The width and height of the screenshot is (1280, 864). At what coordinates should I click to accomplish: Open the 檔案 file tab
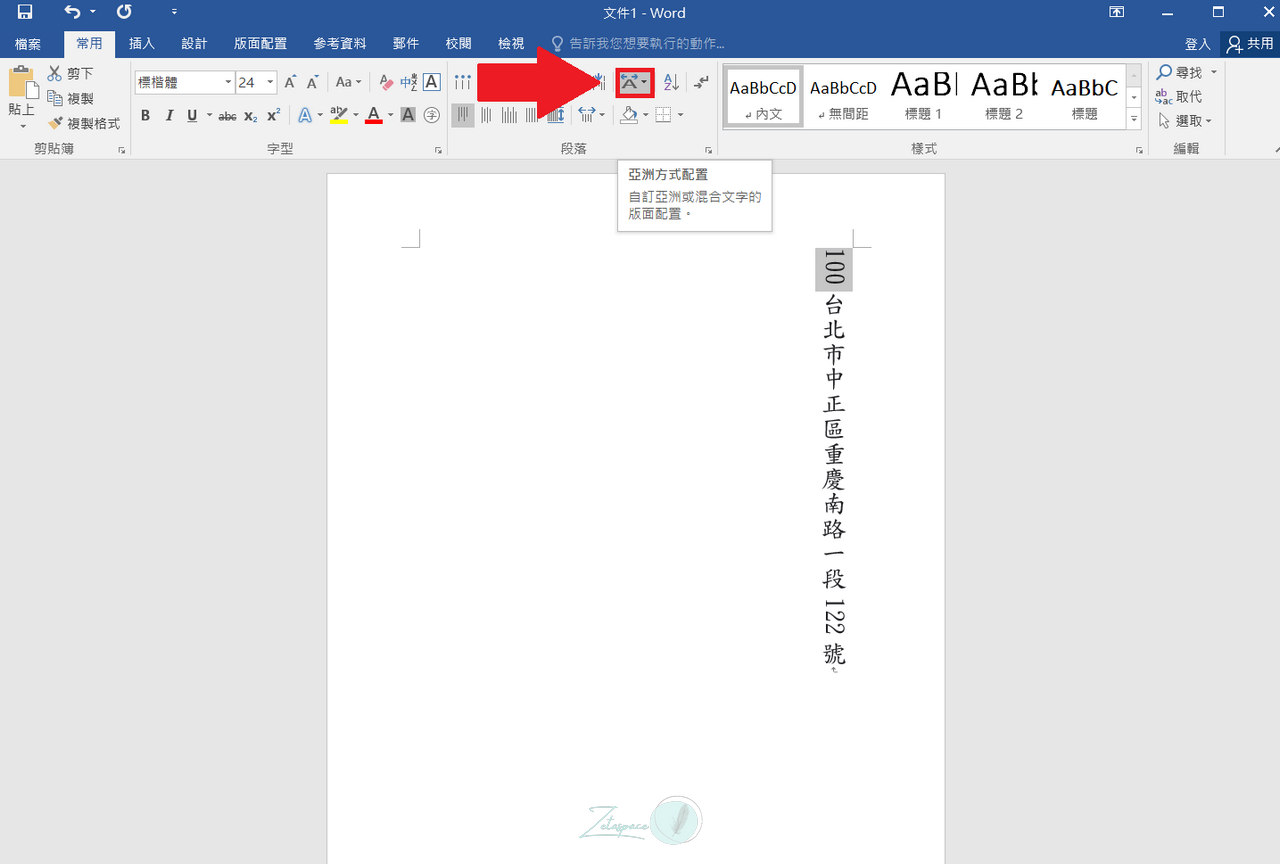point(28,44)
